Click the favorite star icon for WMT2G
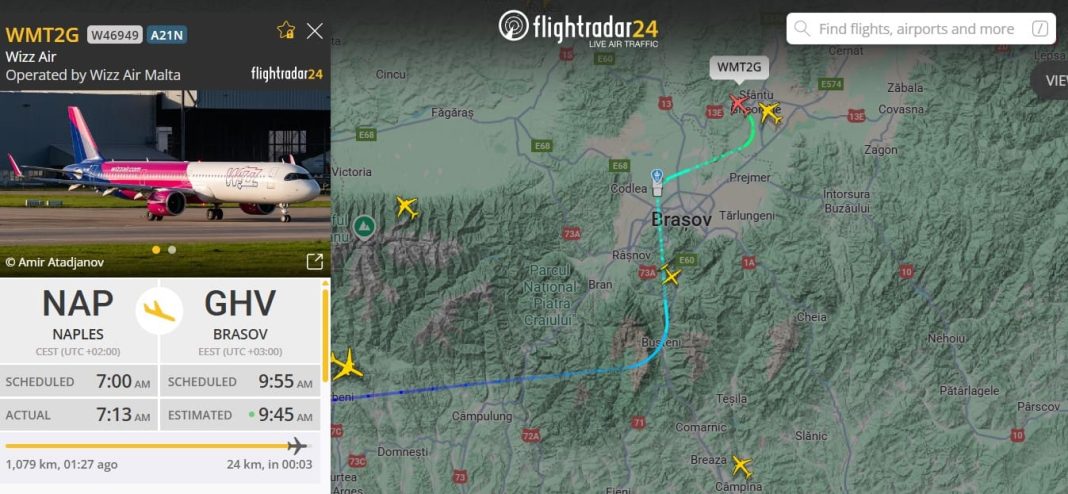The image size is (1068, 494). tap(286, 30)
